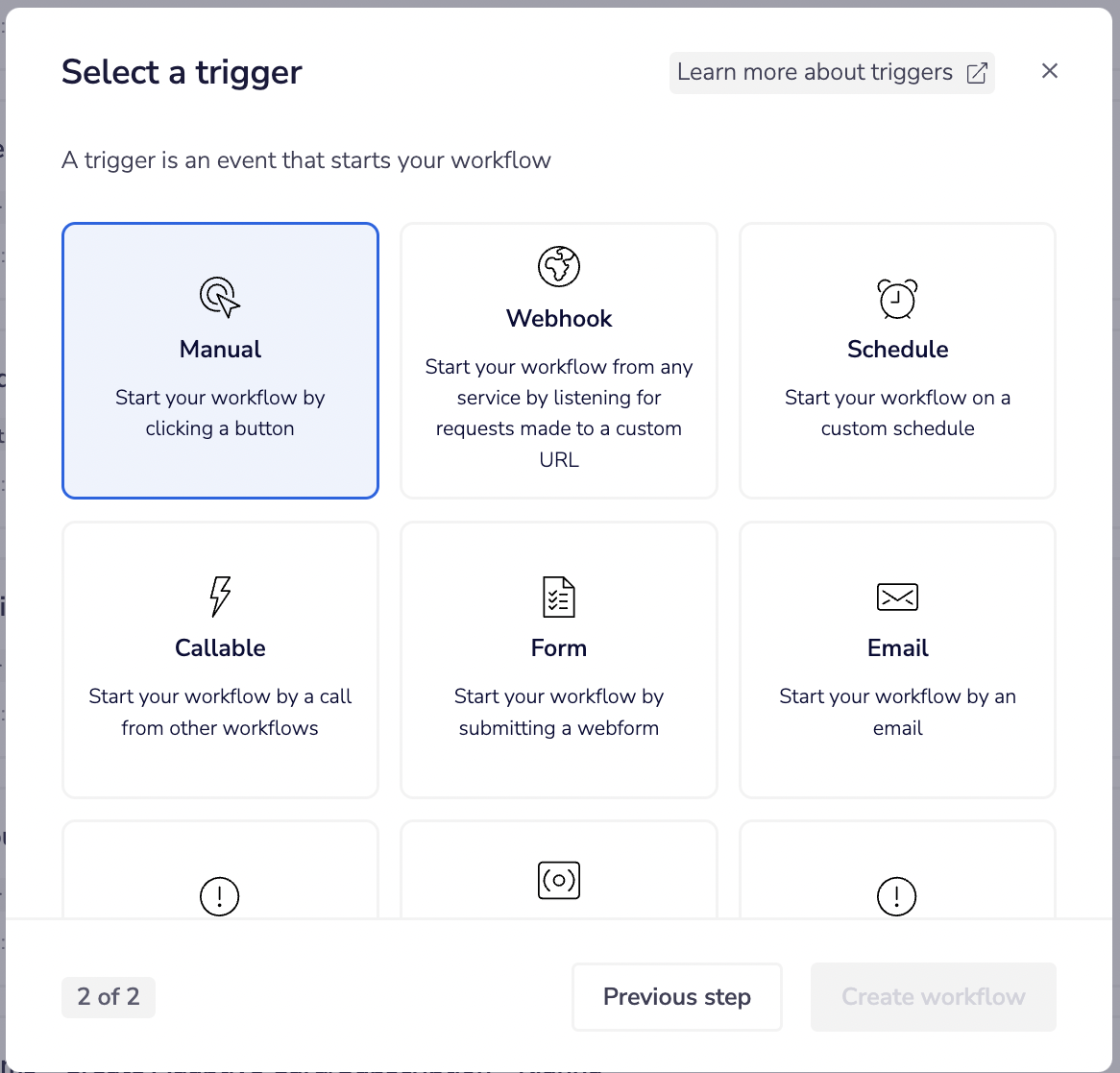Select the Manual trigger card
Screen dimensions: 1120x1073
[219, 360]
